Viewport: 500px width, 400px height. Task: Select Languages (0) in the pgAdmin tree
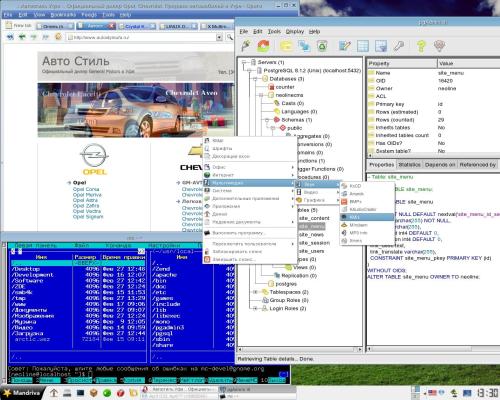click(x=299, y=112)
